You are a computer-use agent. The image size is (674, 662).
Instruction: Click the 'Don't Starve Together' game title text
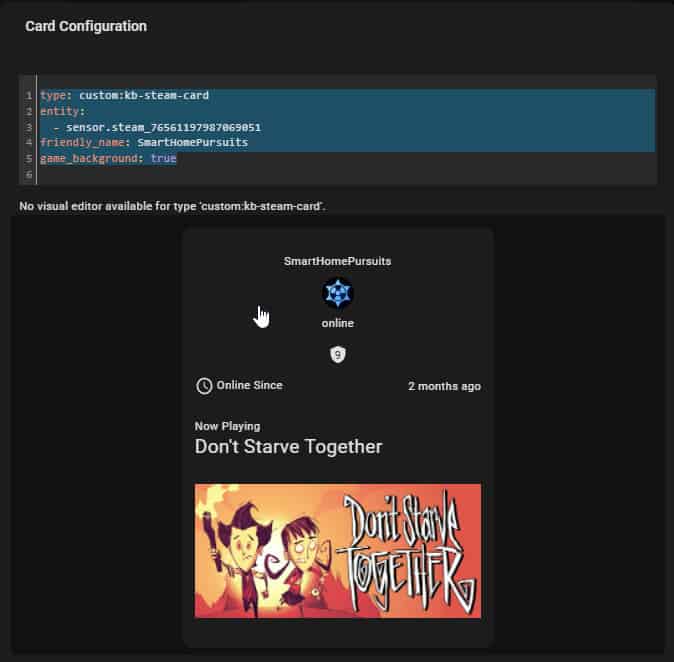(x=288, y=446)
